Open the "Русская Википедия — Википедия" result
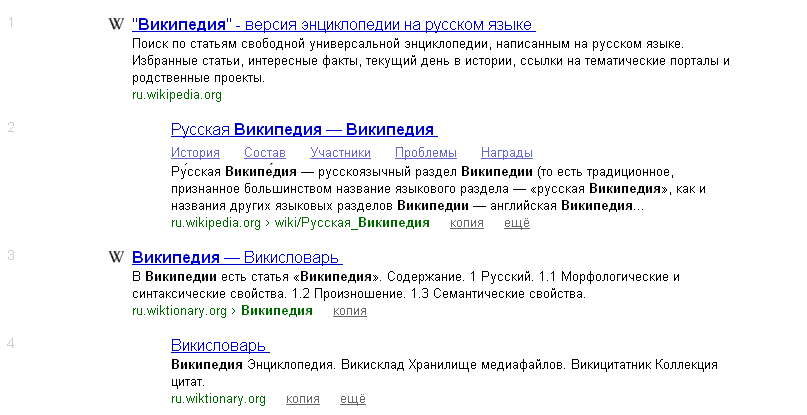The width and height of the screenshot is (807, 415). tap(304, 129)
